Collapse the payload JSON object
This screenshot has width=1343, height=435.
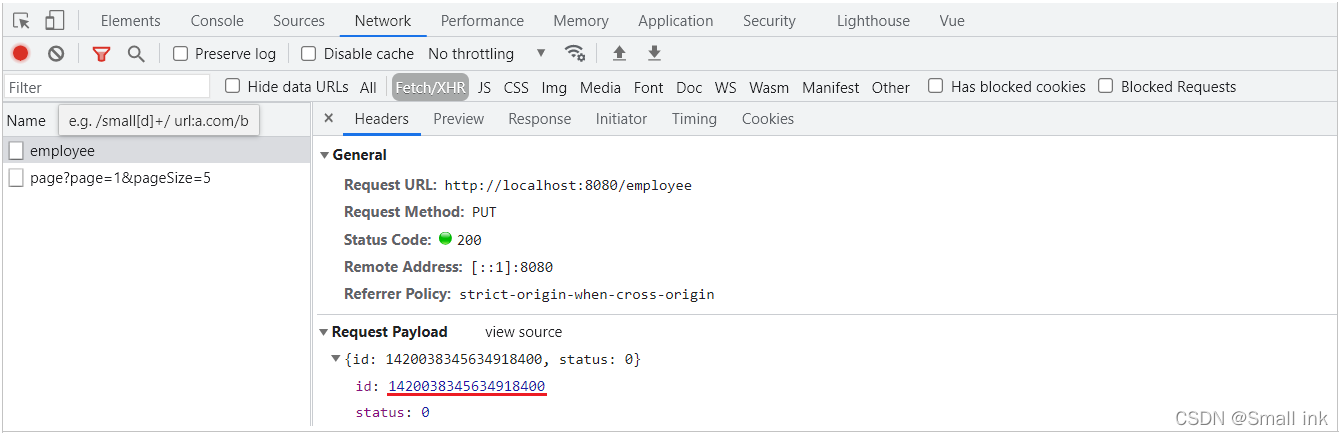336,359
